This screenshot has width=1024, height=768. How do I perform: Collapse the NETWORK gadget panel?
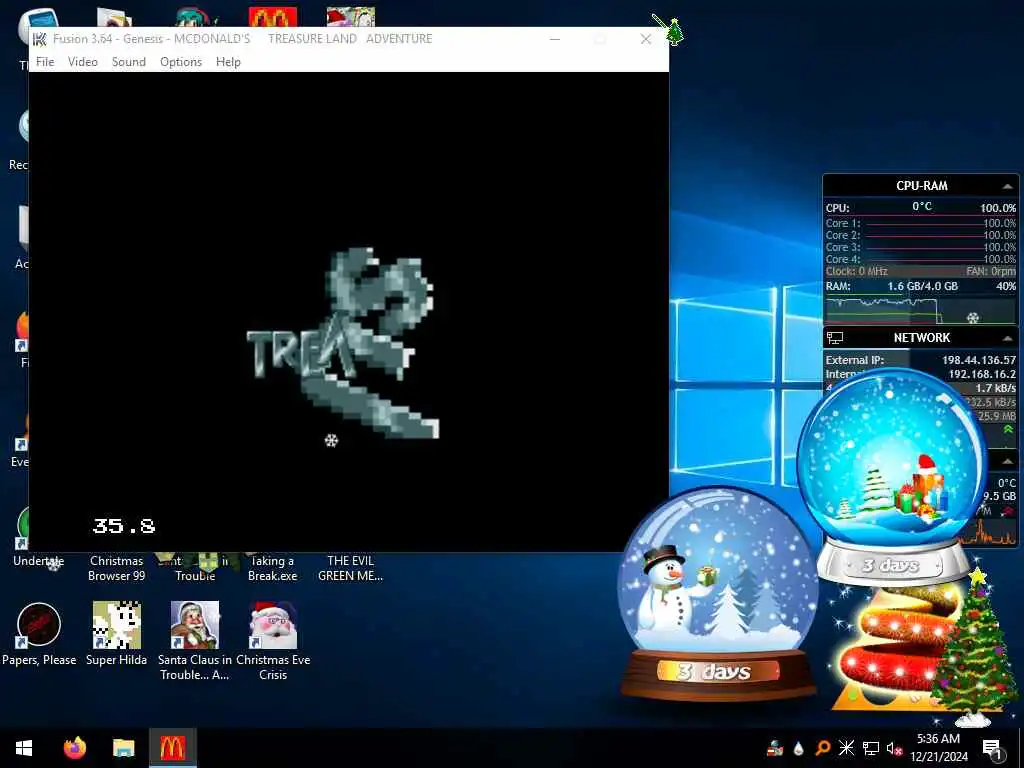tap(1007, 338)
